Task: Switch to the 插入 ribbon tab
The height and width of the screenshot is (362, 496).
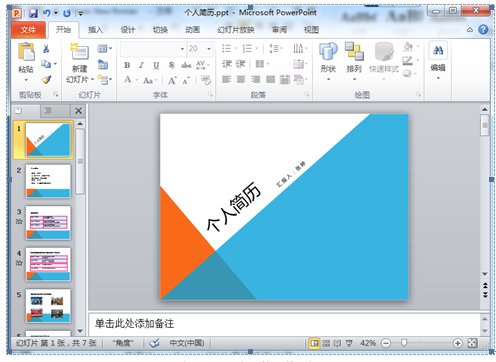Action: coord(95,30)
